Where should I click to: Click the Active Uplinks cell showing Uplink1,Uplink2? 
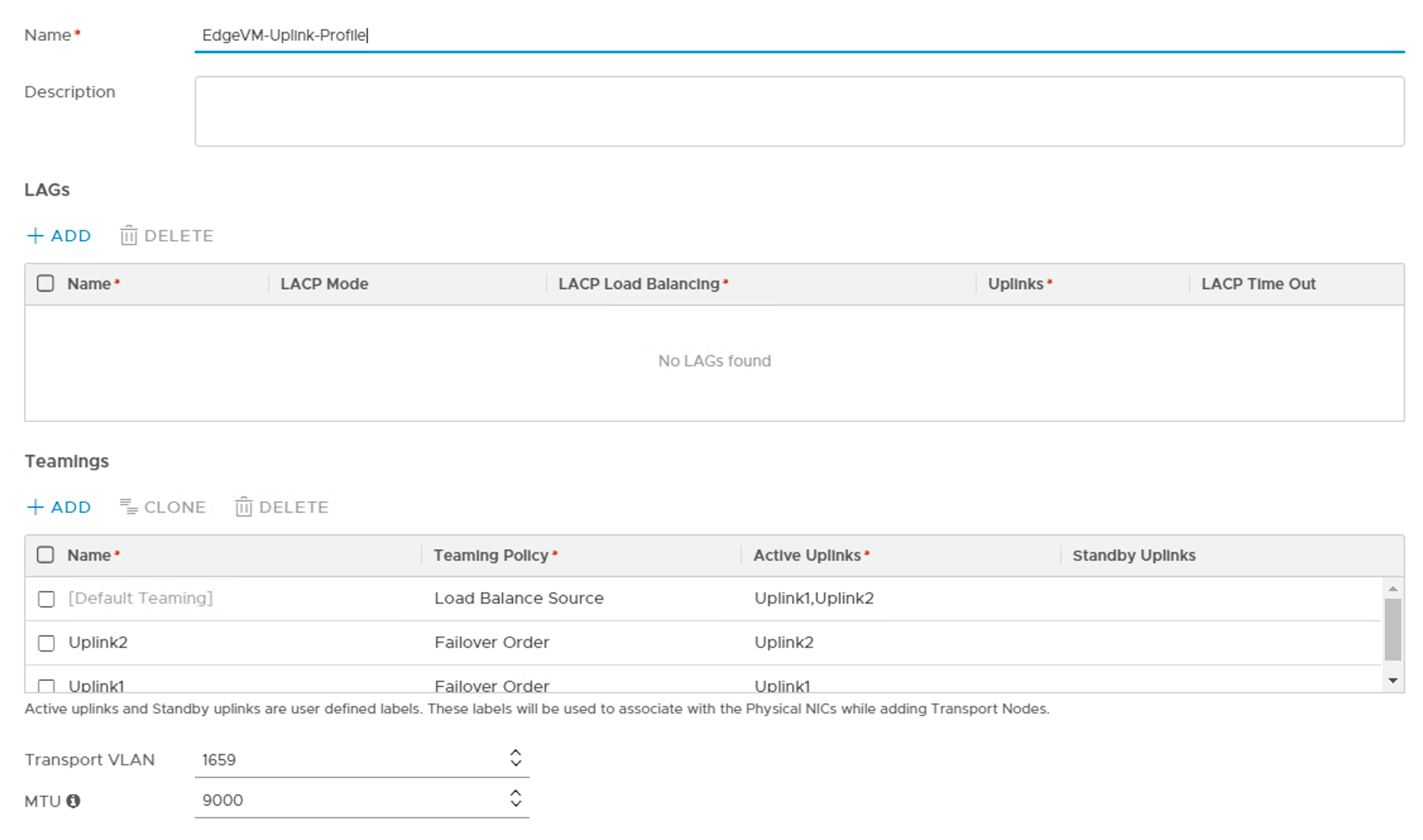[x=814, y=598]
